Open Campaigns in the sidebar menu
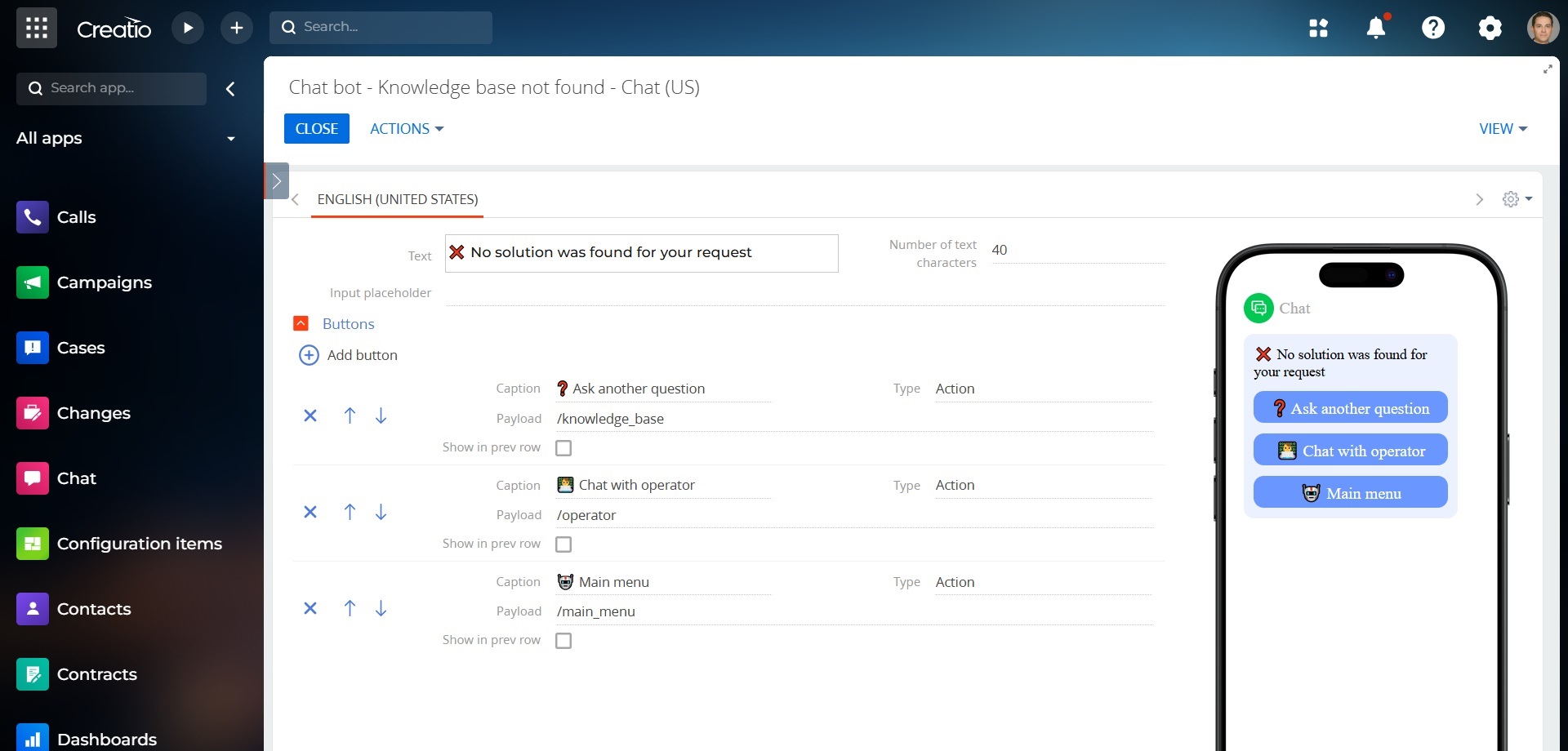Viewport: 1568px width, 751px height. pos(105,282)
